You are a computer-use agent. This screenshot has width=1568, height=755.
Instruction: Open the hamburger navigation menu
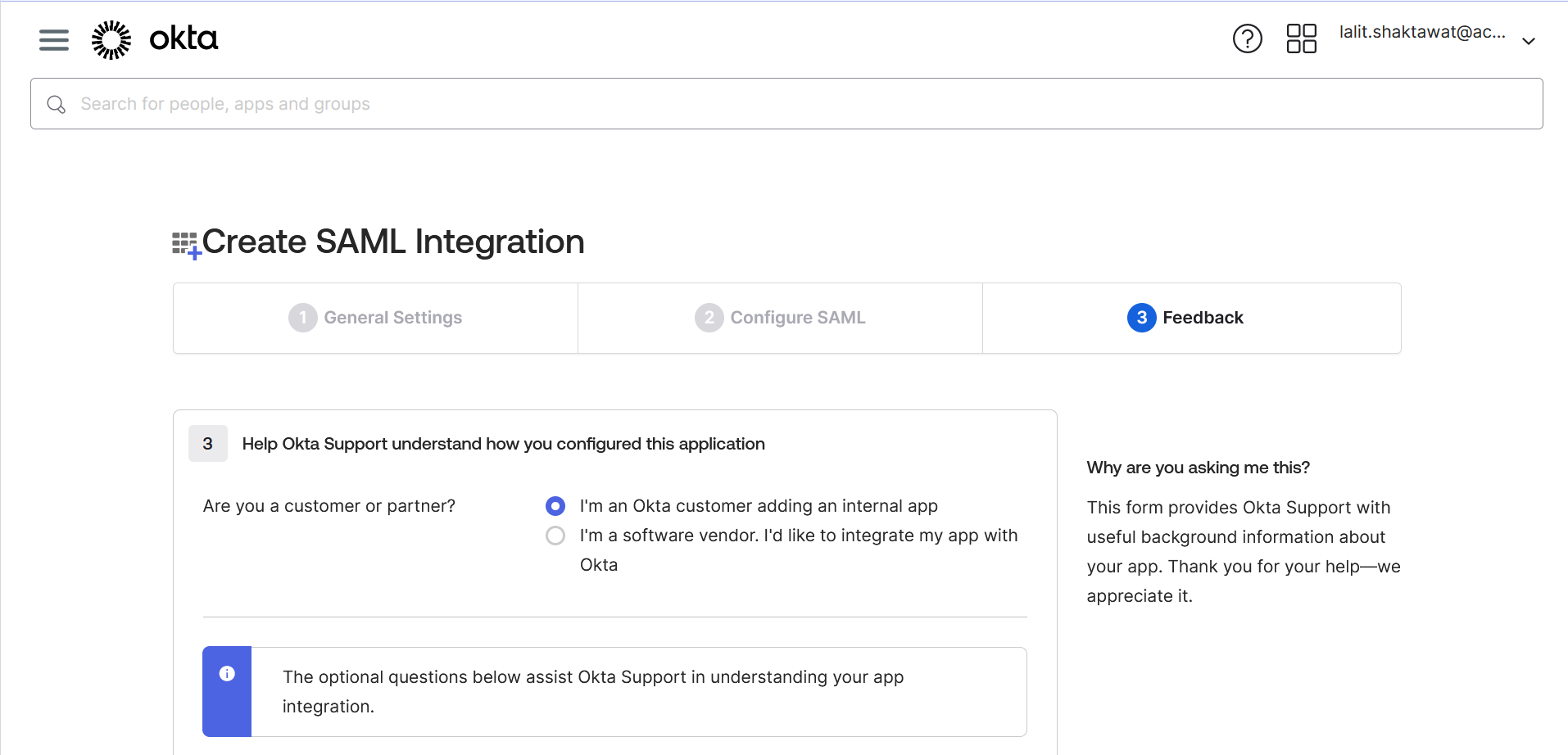coord(54,39)
